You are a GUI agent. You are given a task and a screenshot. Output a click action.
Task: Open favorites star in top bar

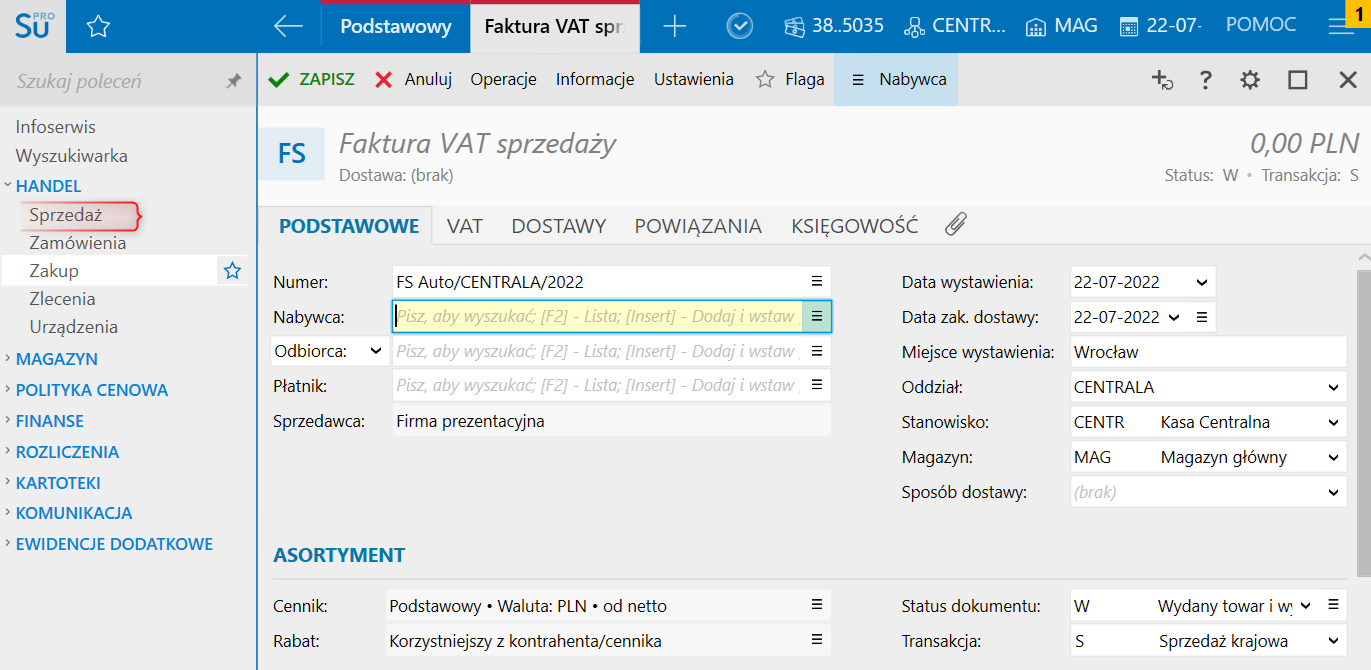point(98,27)
